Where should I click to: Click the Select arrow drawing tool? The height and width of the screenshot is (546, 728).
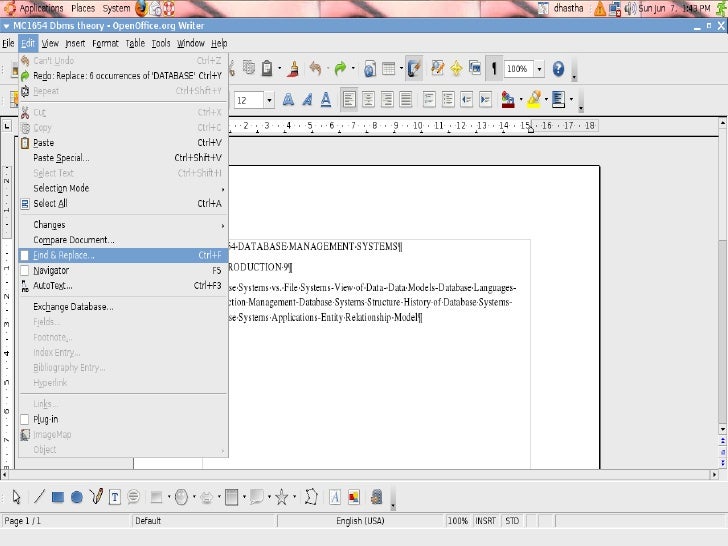(x=17, y=497)
